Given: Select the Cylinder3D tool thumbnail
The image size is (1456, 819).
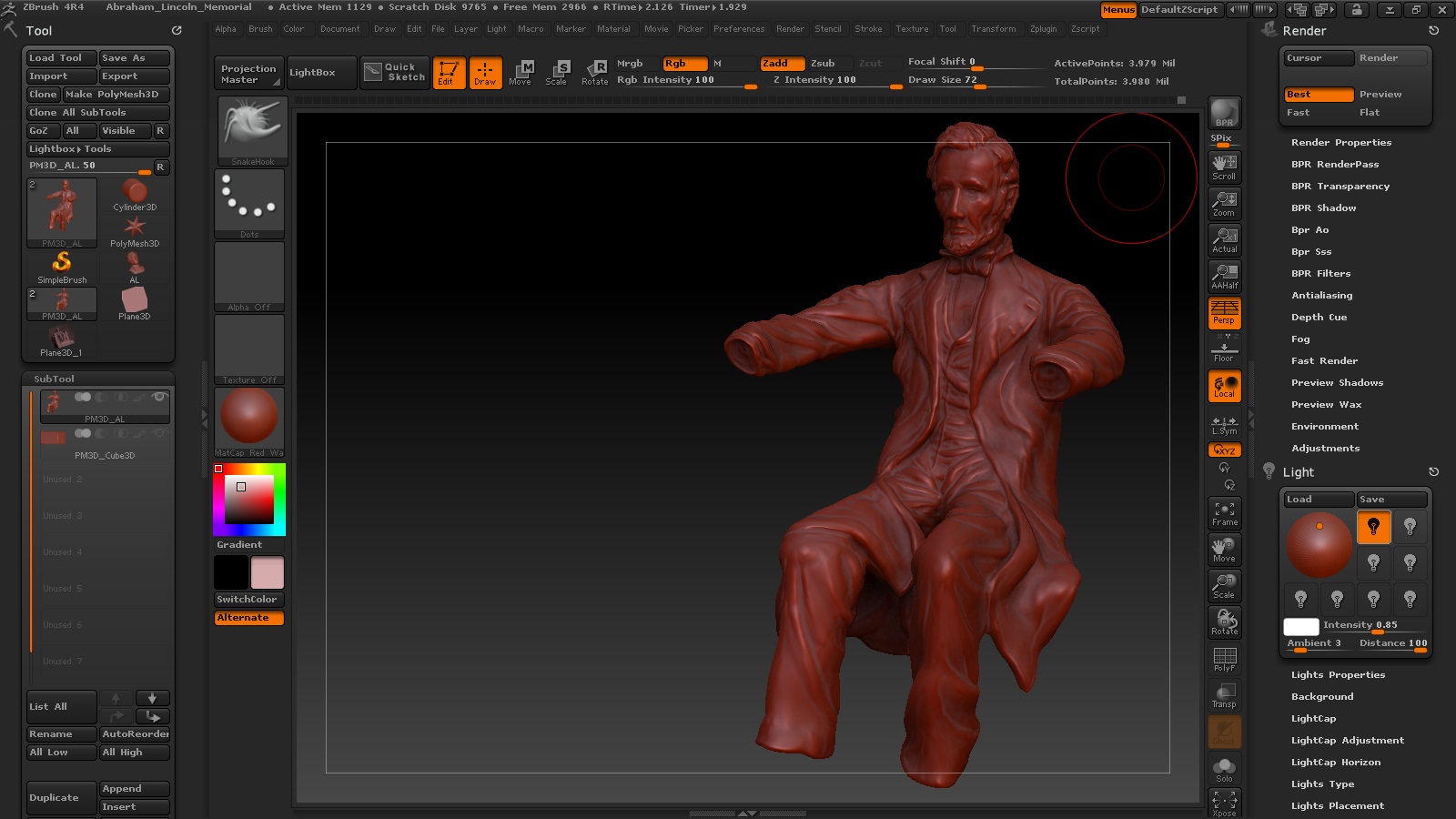Looking at the screenshot, I should pos(135,195).
